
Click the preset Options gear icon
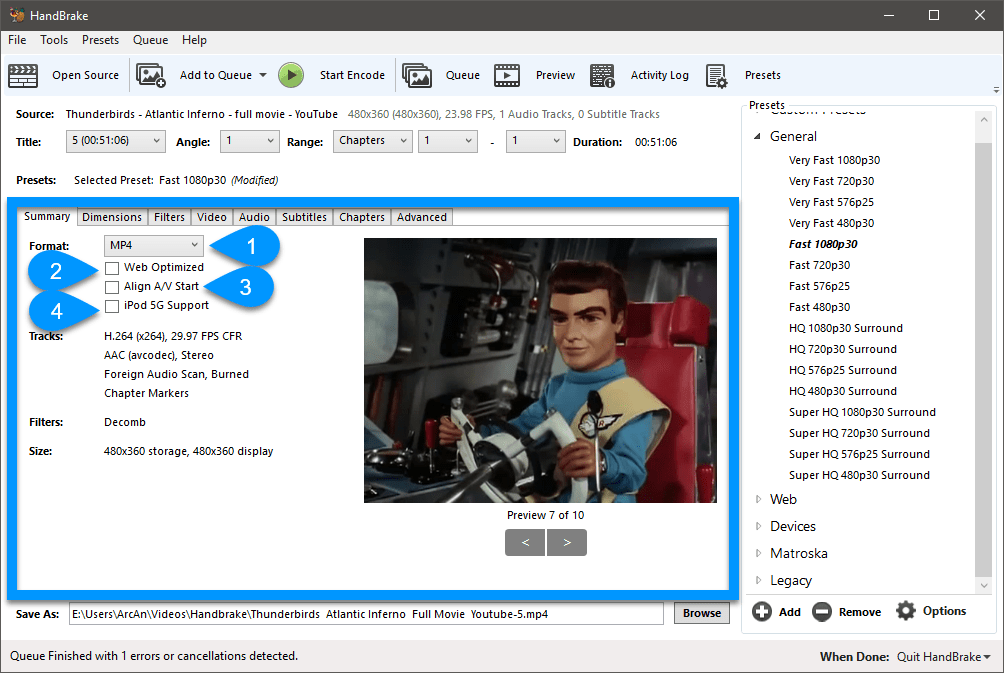click(905, 611)
